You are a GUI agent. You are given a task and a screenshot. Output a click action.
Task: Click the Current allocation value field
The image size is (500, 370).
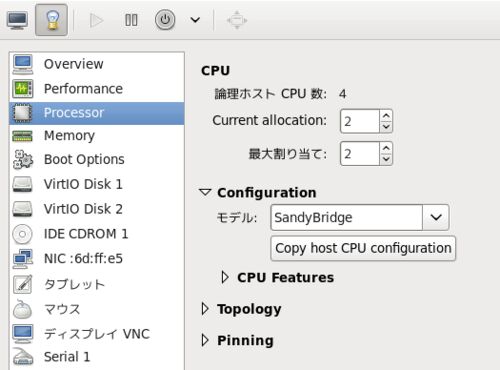click(x=360, y=121)
